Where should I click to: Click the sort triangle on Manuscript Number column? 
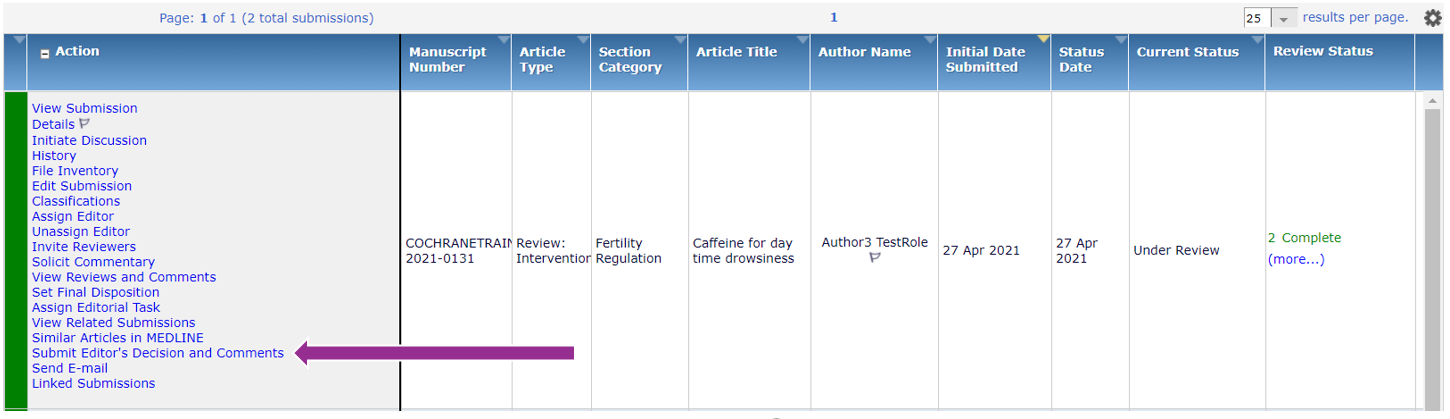[x=503, y=40]
